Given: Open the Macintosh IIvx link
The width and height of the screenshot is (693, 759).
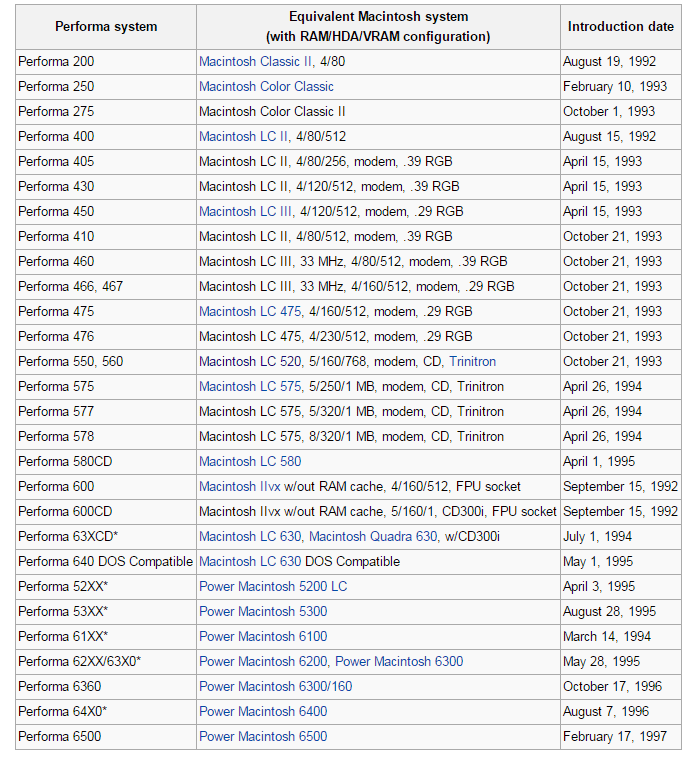Looking at the screenshot, I should (x=240, y=486).
